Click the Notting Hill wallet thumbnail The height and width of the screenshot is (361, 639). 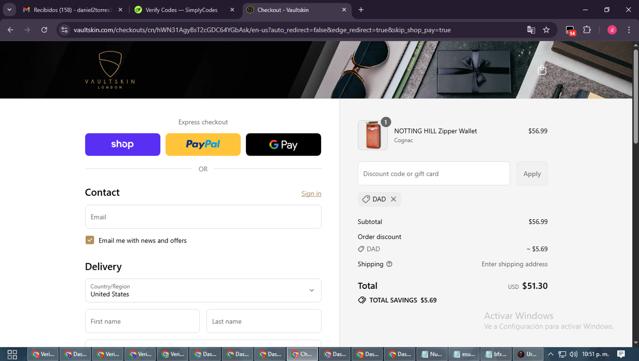[x=372, y=135]
